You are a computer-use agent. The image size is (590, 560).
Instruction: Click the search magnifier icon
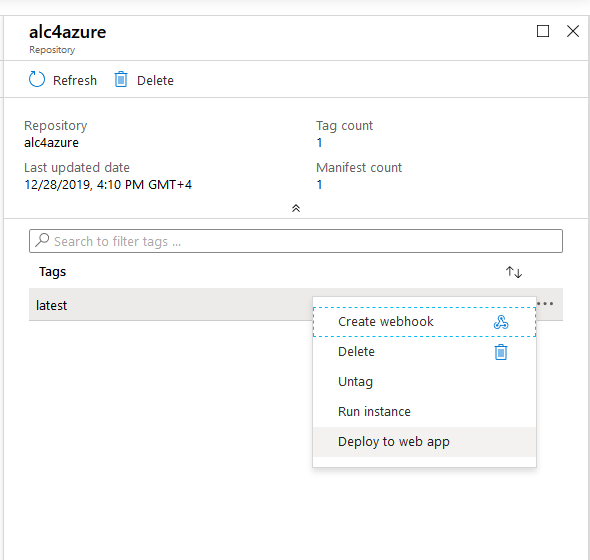pos(42,240)
